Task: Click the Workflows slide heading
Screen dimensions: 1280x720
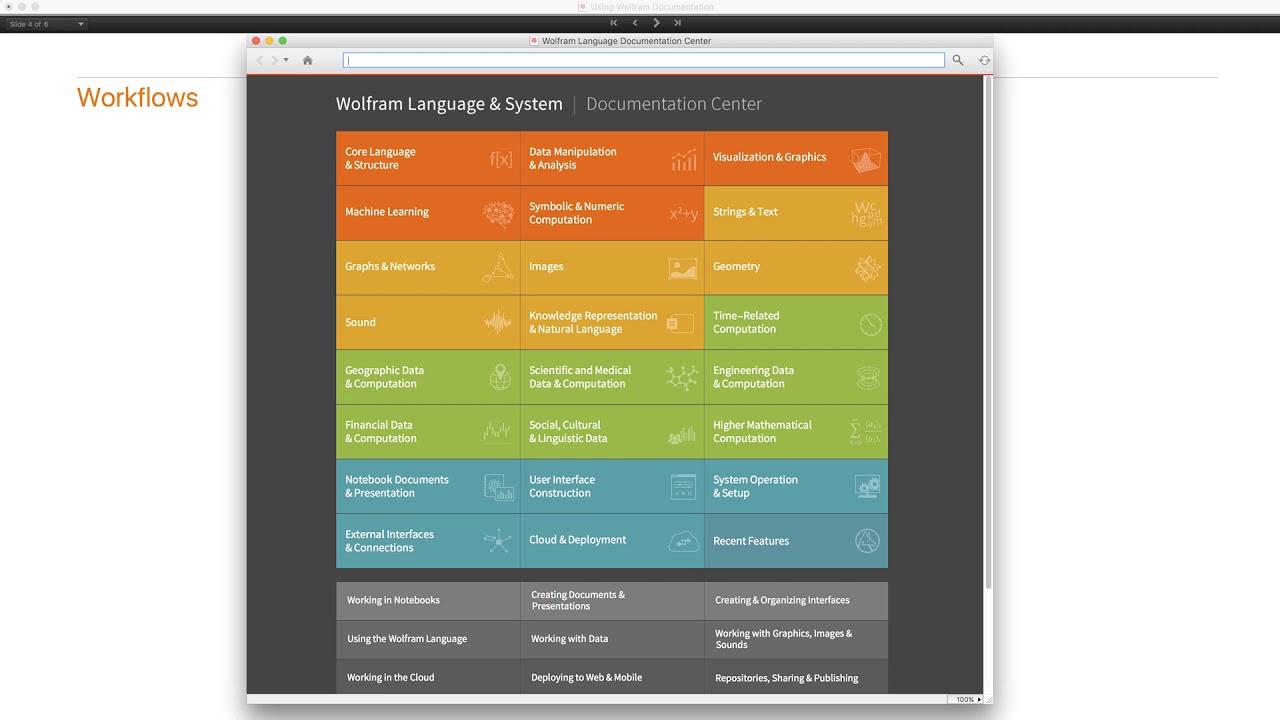Action: 137,98
